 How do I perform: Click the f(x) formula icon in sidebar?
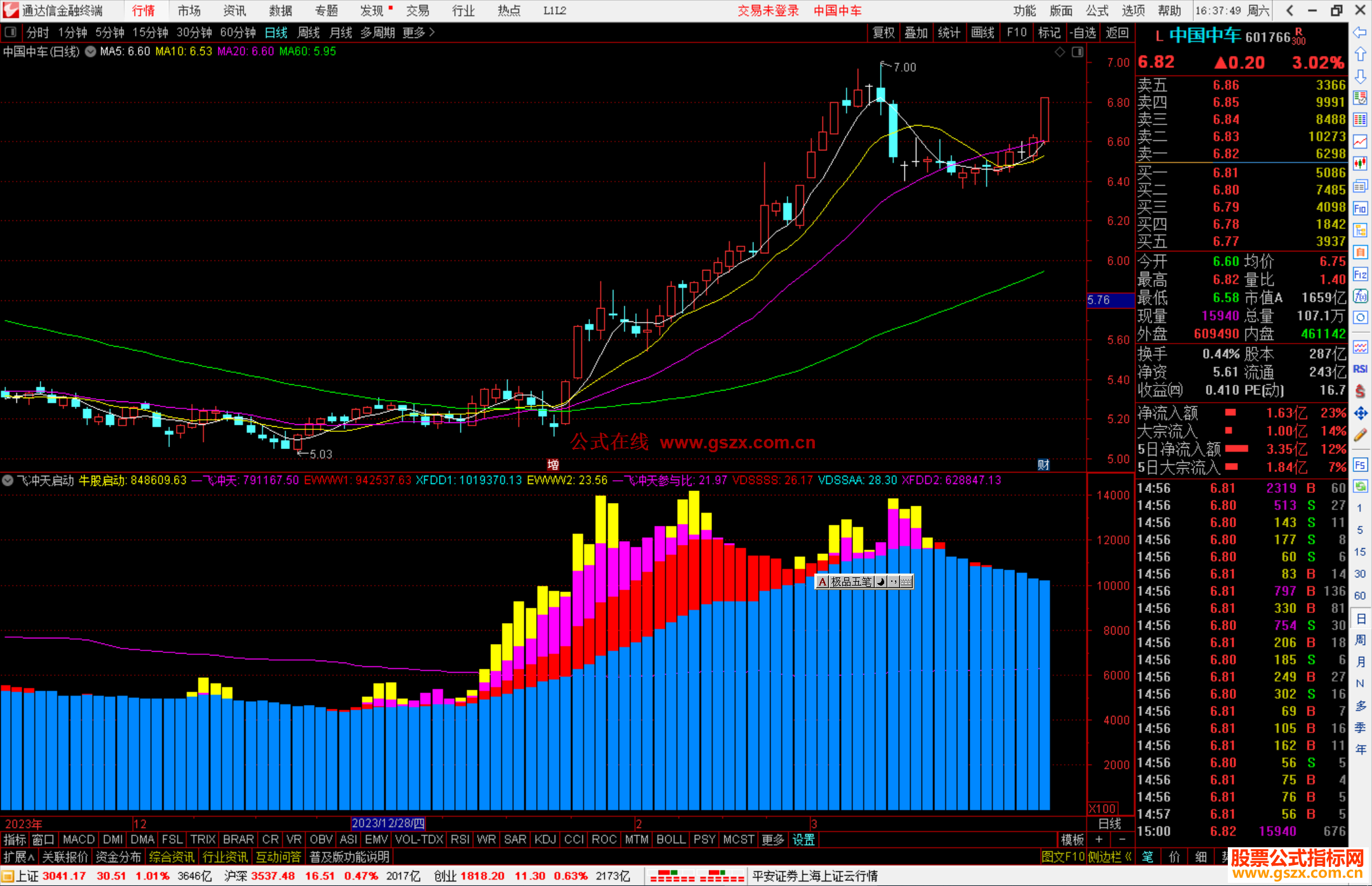point(1360,296)
